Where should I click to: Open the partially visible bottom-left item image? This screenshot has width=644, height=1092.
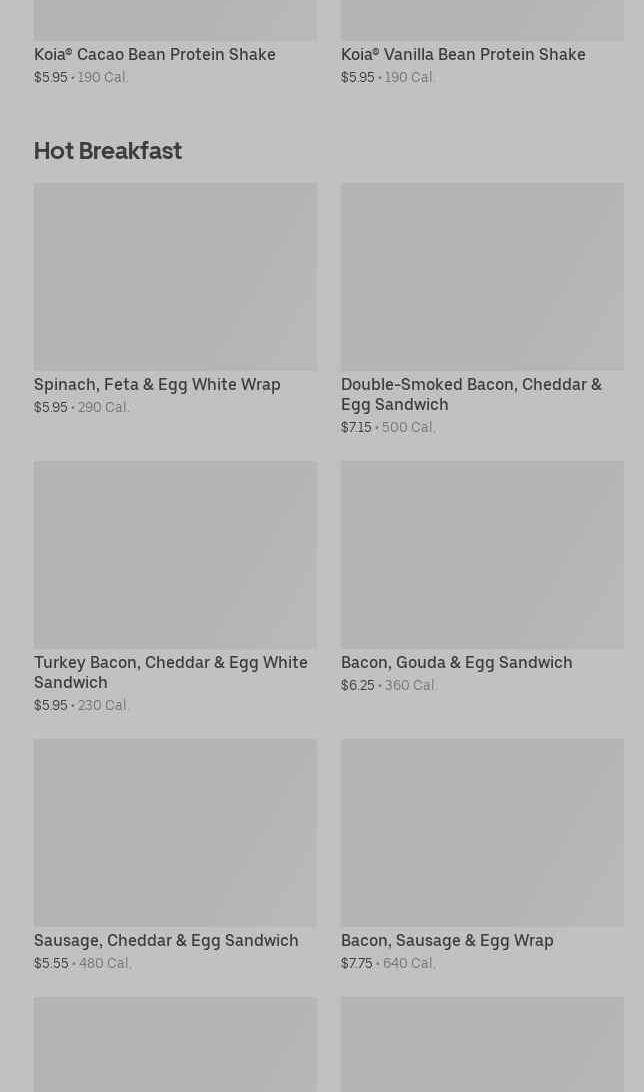pyautogui.click(x=175, y=1044)
